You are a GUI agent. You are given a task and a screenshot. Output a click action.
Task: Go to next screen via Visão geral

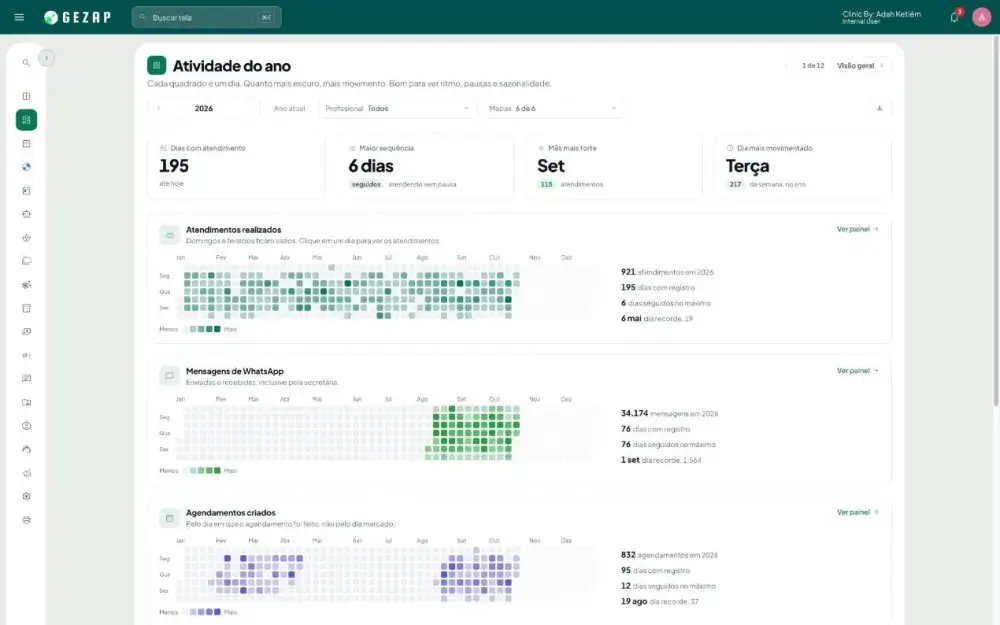(860, 66)
